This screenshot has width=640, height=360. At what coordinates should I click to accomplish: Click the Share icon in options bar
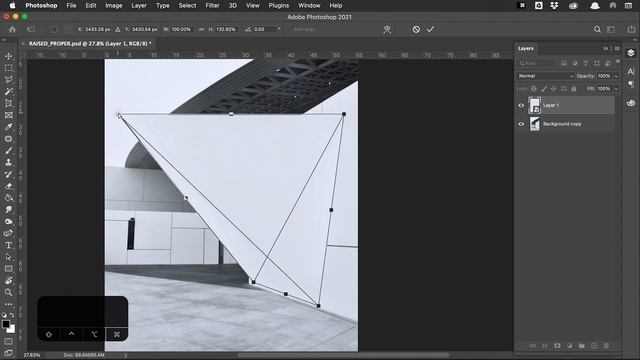point(631,29)
